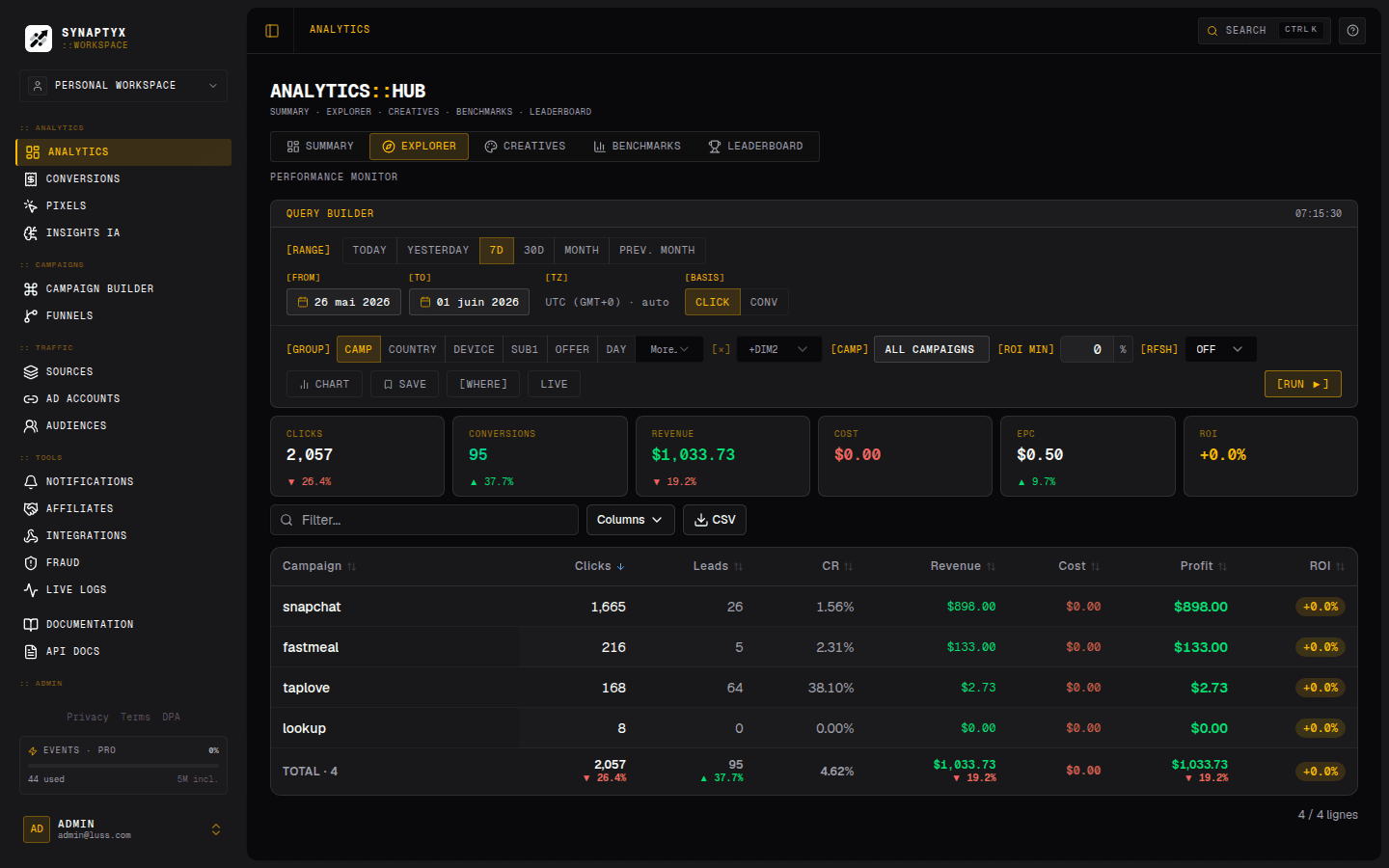Viewport: 1389px width, 868px height.
Task: Open the From date picker 26 mai 2026
Action: [343, 302]
